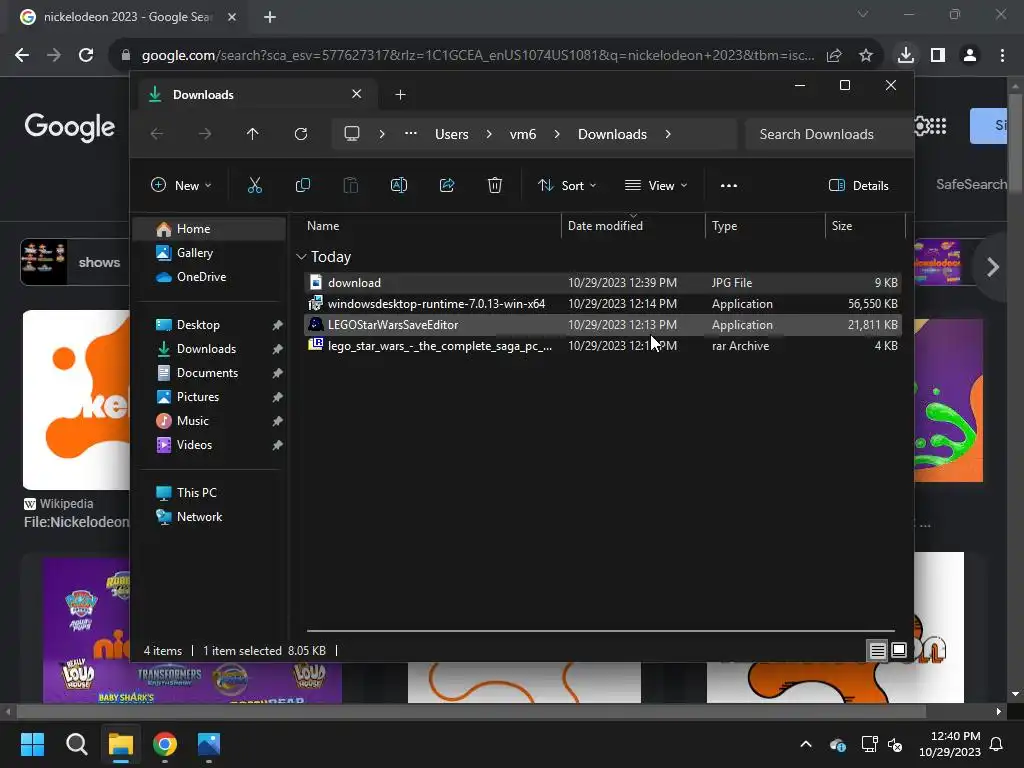Click the Delete trash can icon
This screenshot has width=1024, height=768.
pos(494,185)
